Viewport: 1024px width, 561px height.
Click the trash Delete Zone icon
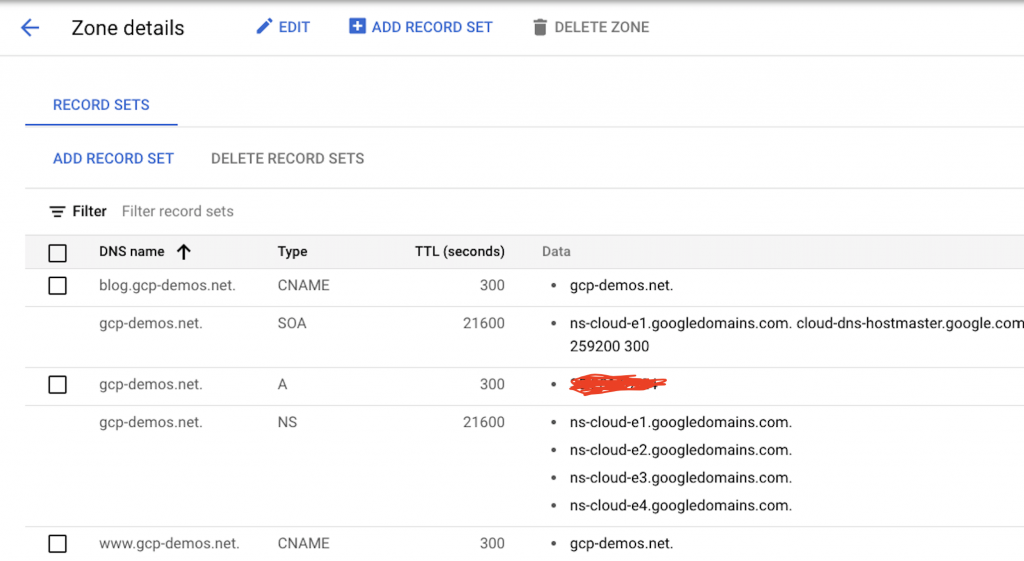pos(540,27)
